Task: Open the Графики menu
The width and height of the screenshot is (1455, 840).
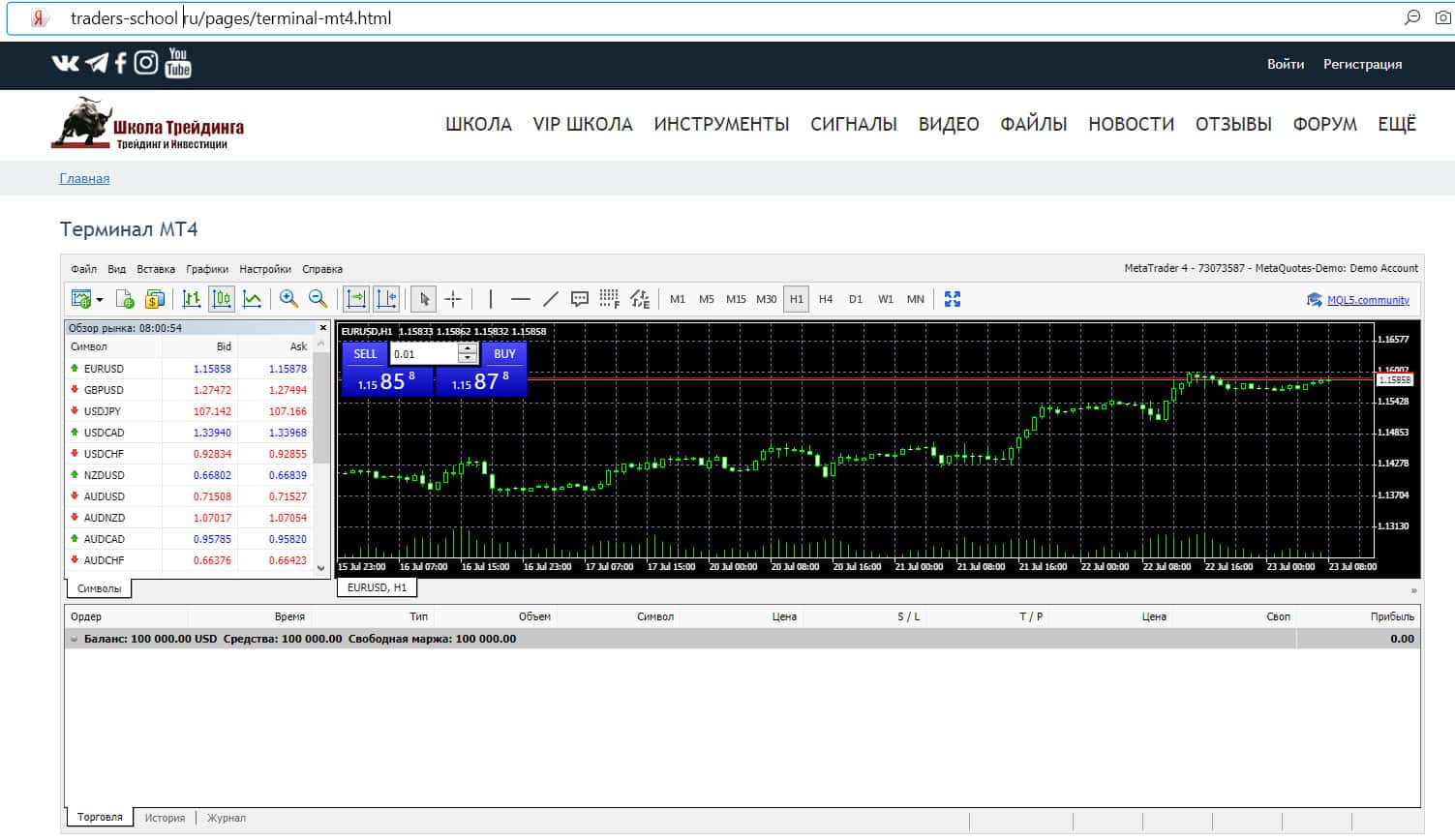Action: coord(207,269)
